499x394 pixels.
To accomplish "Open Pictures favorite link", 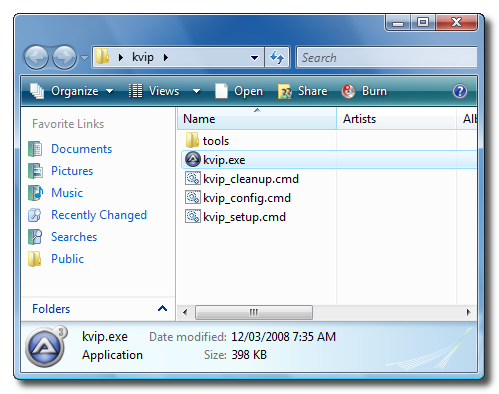I will point(72,171).
